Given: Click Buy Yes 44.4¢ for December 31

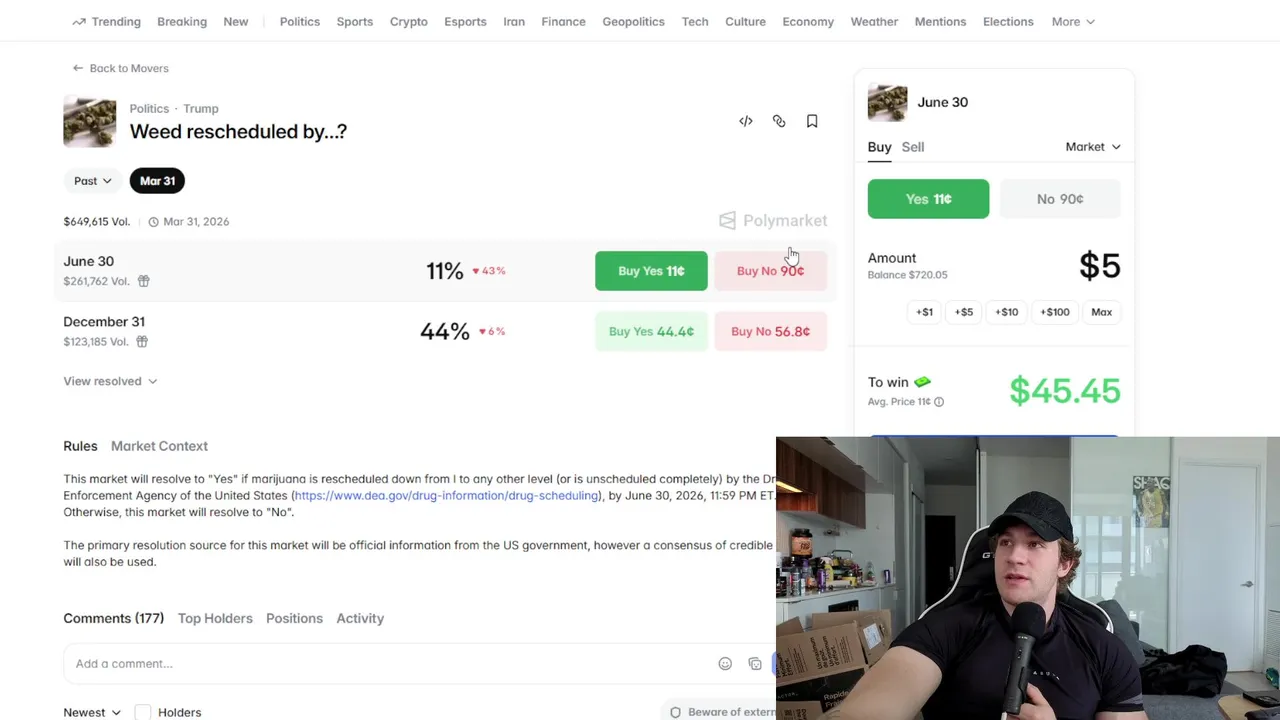Looking at the screenshot, I should point(651,331).
